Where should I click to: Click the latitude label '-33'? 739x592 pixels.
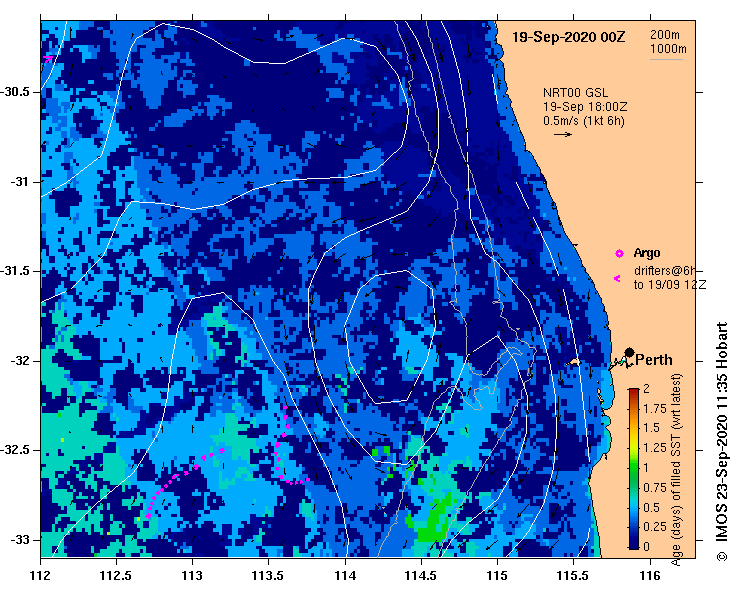[20, 540]
